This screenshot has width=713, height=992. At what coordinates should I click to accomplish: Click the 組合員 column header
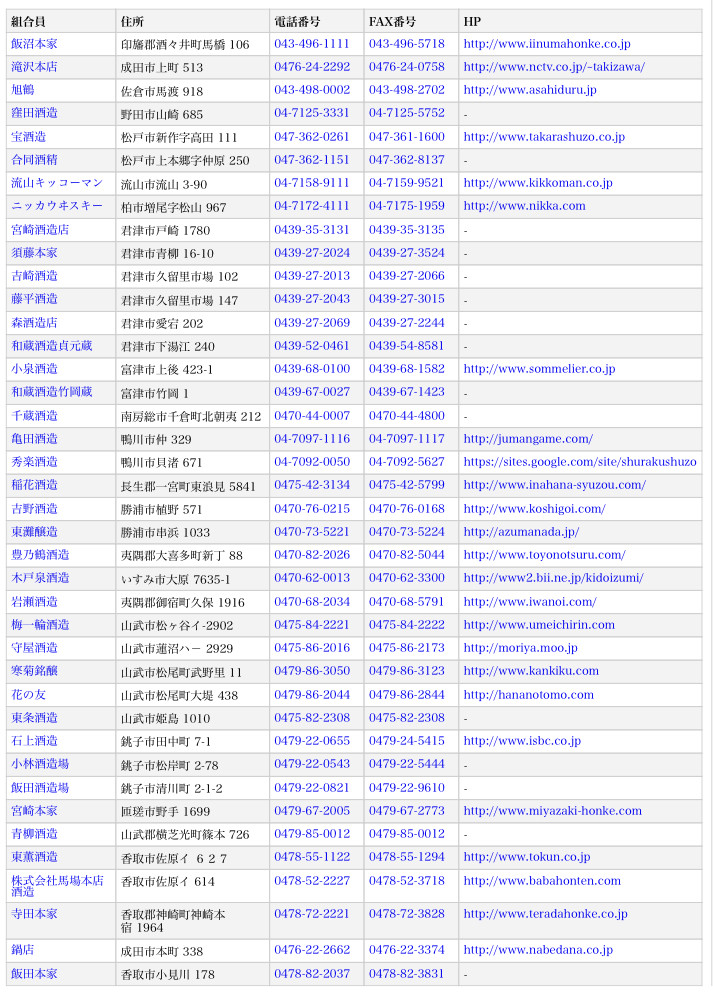click(x=28, y=22)
